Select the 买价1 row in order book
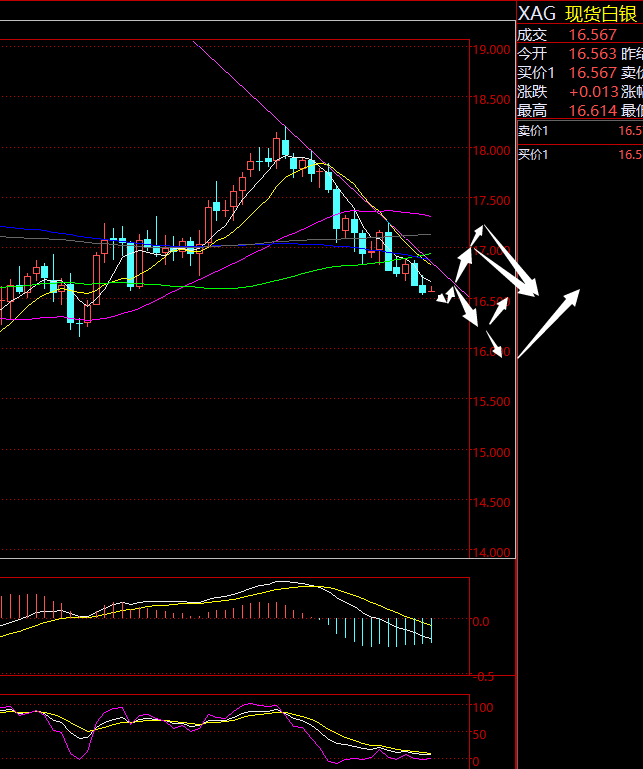Image resolution: width=643 pixels, height=769 pixels. click(580, 154)
